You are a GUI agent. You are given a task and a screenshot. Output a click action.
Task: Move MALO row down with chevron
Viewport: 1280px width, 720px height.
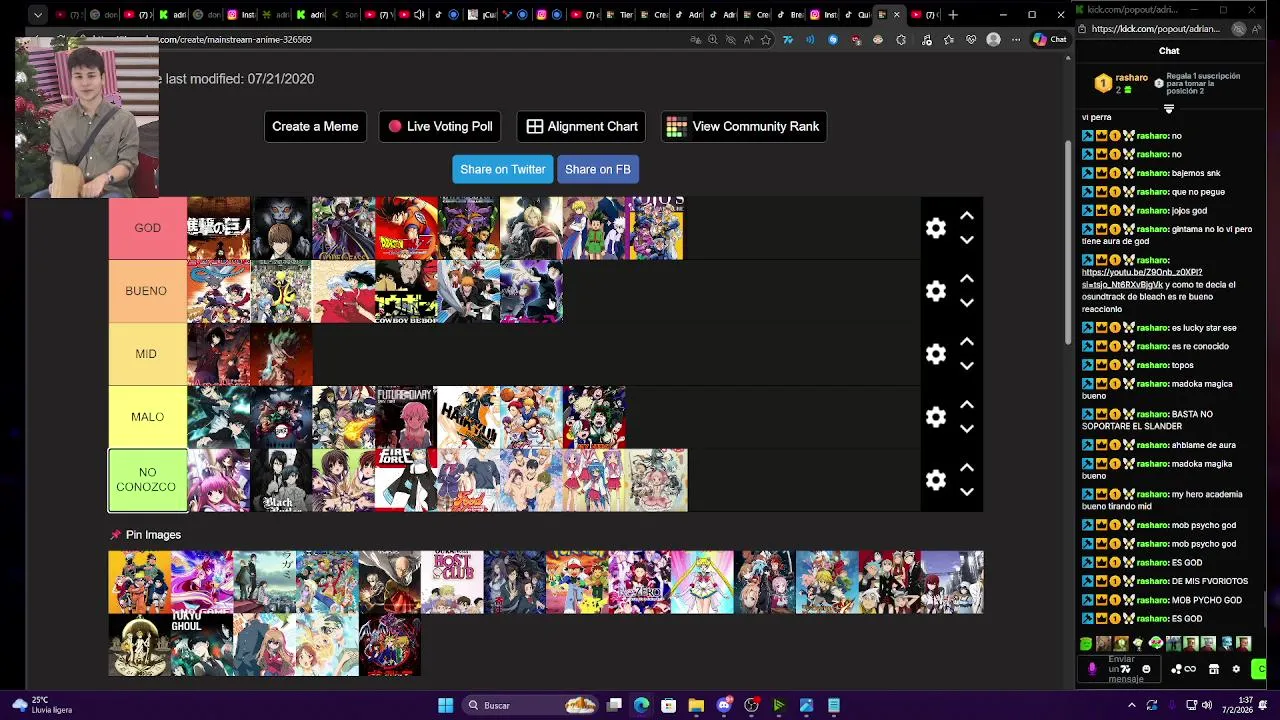coord(967,429)
